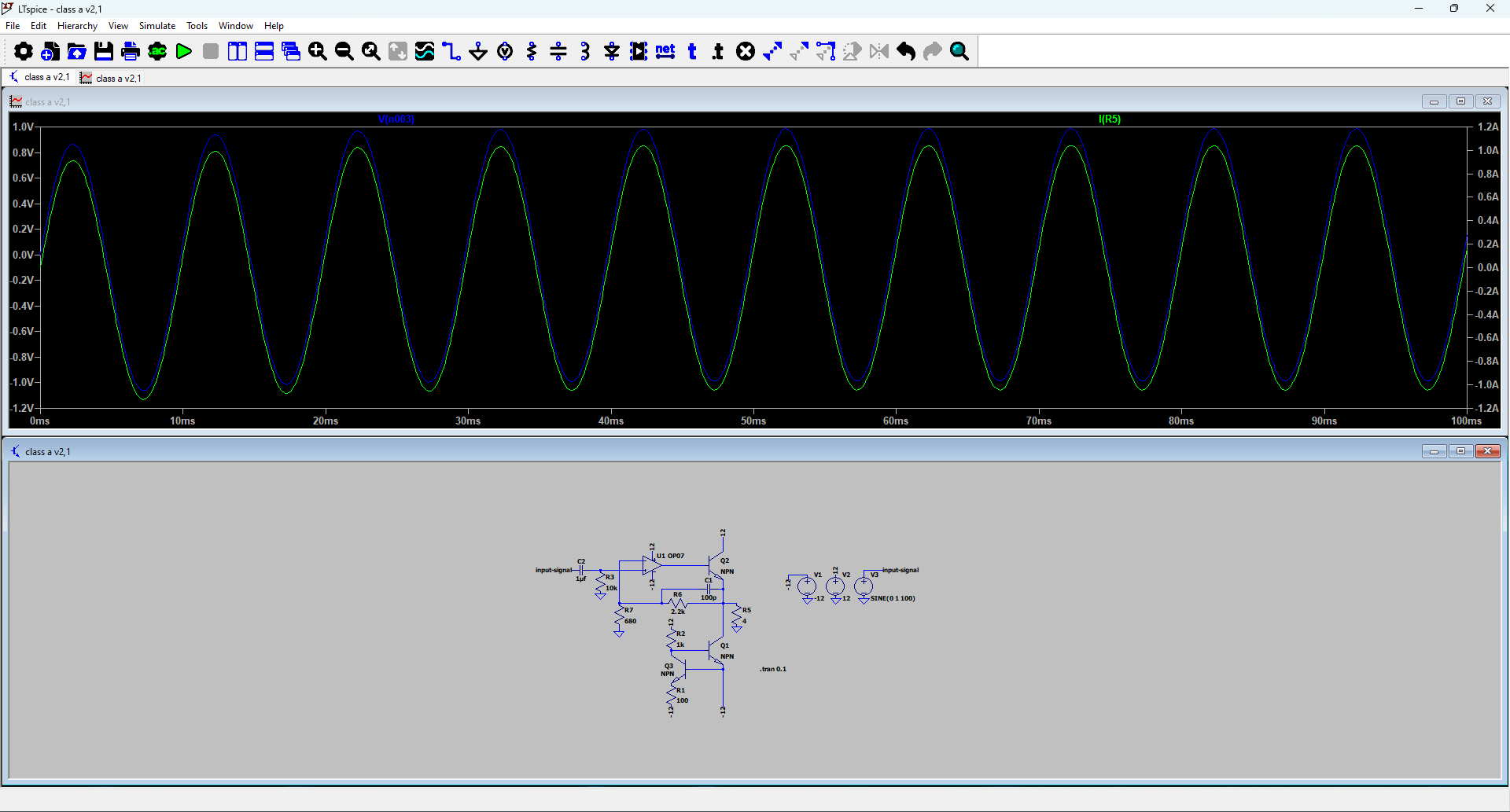This screenshot has width=1510, height=812.
Task: Close the schematic sub-window
Action: (x=1487, y=451)
